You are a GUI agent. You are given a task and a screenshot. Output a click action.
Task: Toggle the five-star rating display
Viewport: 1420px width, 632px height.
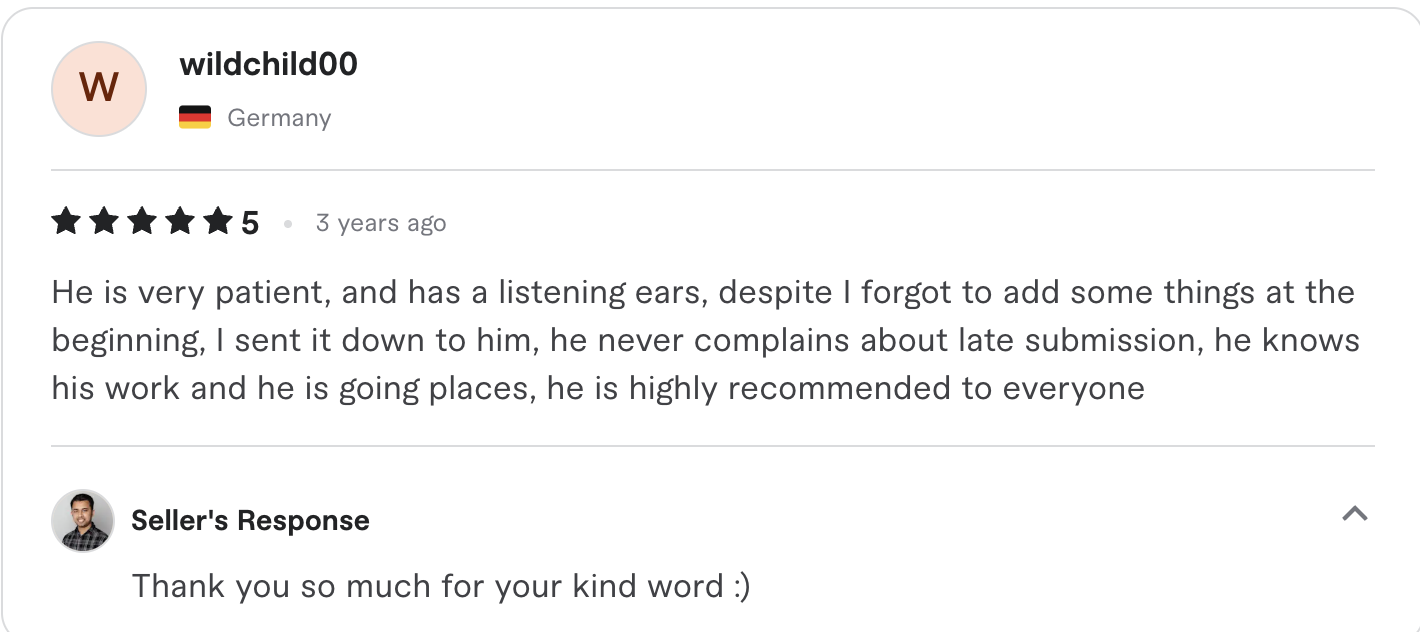143,221
